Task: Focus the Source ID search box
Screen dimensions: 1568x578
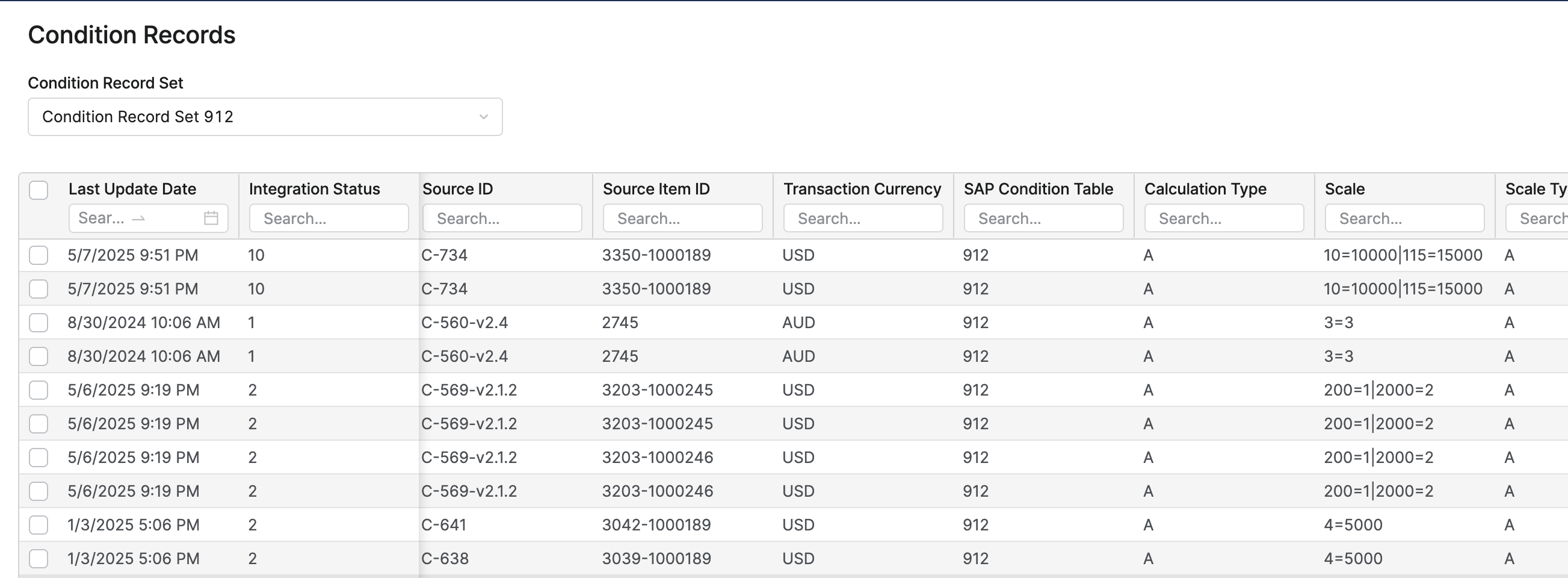Action: point(502,219)
